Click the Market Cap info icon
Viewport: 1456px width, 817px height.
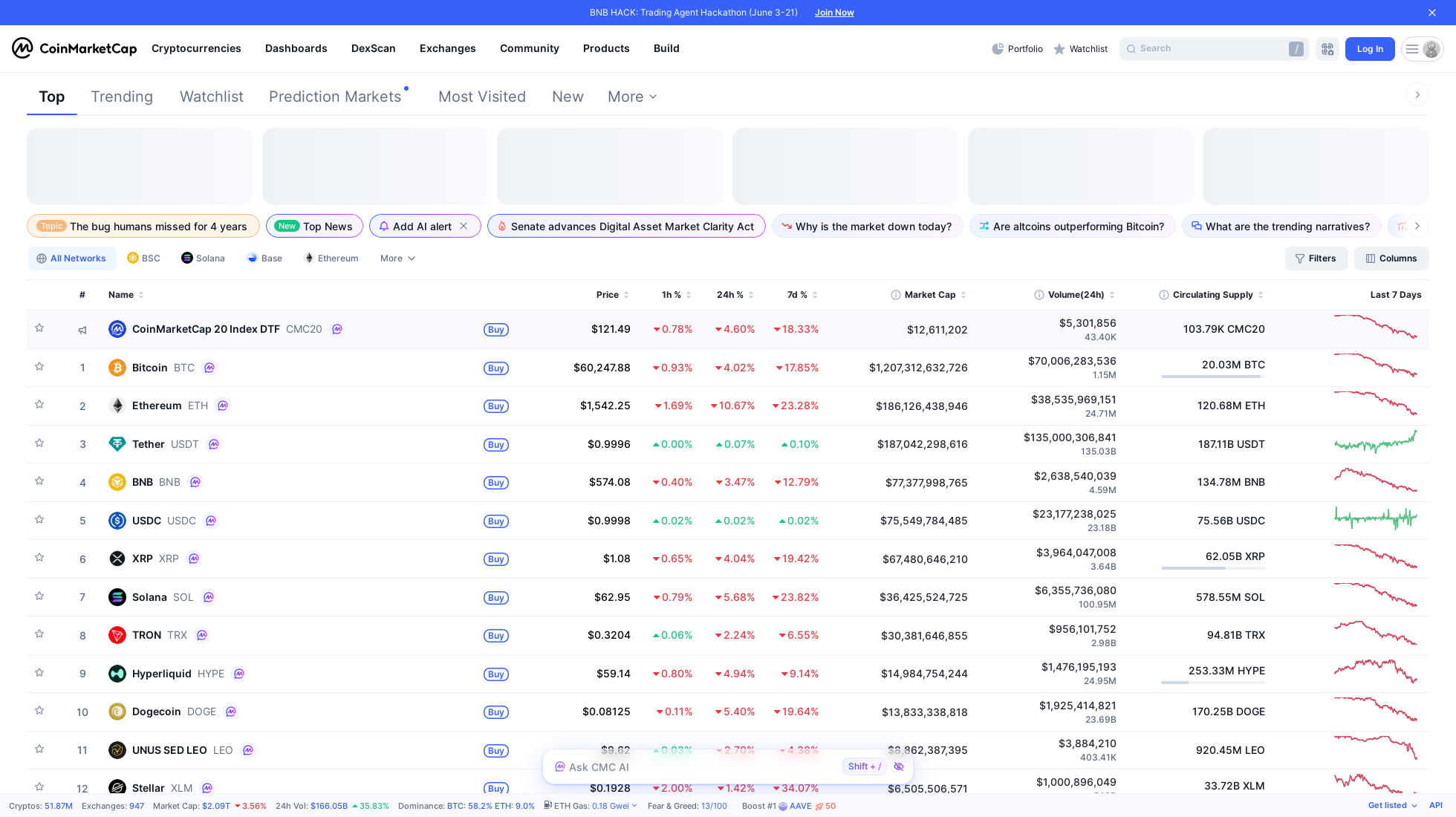pos(896,295)
